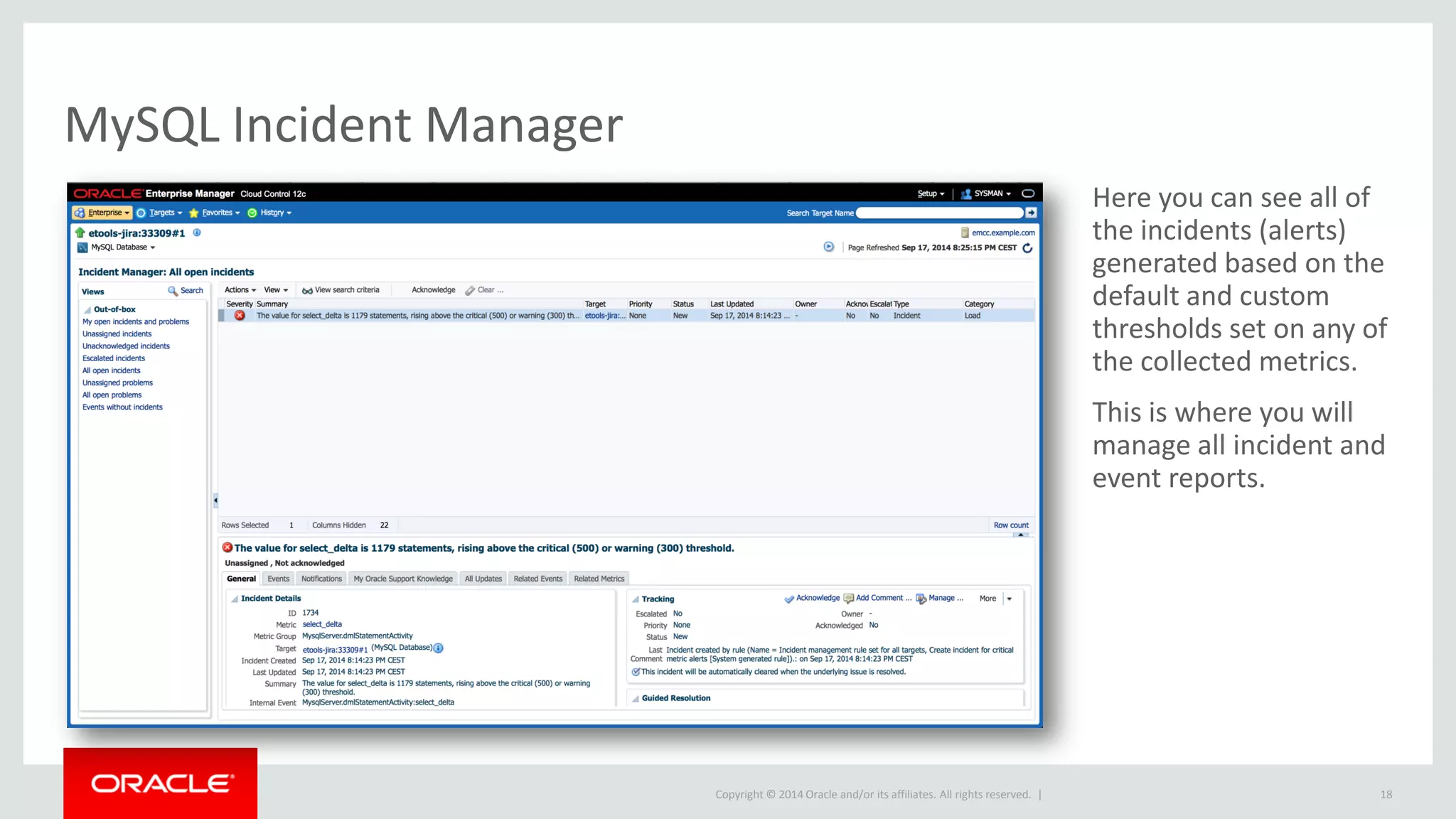
Task: Click the Manage icon in Tracking
Action: tap(921, 599)
